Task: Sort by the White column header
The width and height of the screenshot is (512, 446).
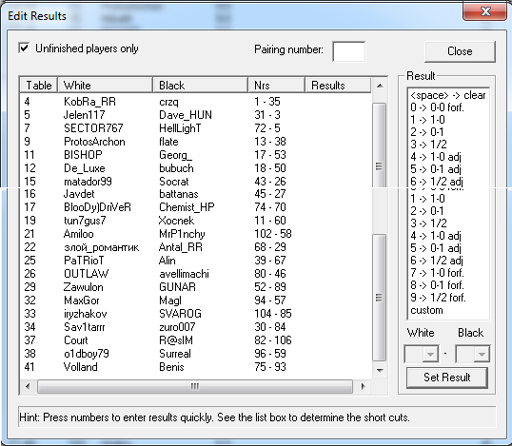Action: coord(105,85)
